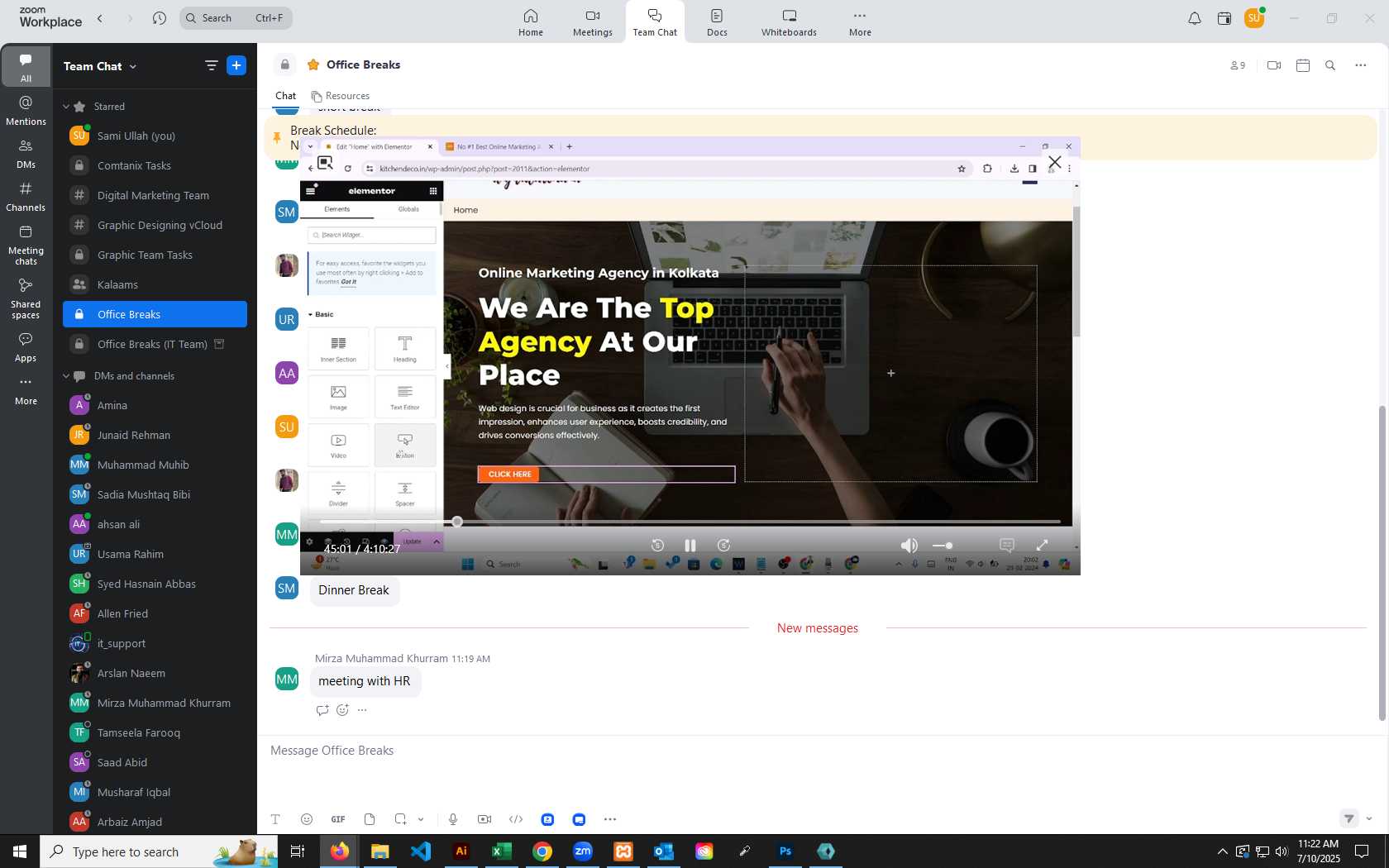The height and width of the screenshot is (868, 1389).
Task: Open the channel schedule calendar icon
Action: coord(1303,65)
